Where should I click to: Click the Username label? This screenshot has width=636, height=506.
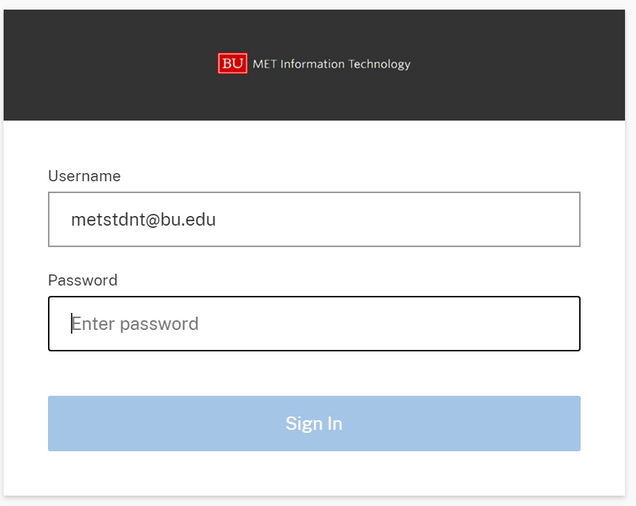pyautogui.click(x=84, y=176)
